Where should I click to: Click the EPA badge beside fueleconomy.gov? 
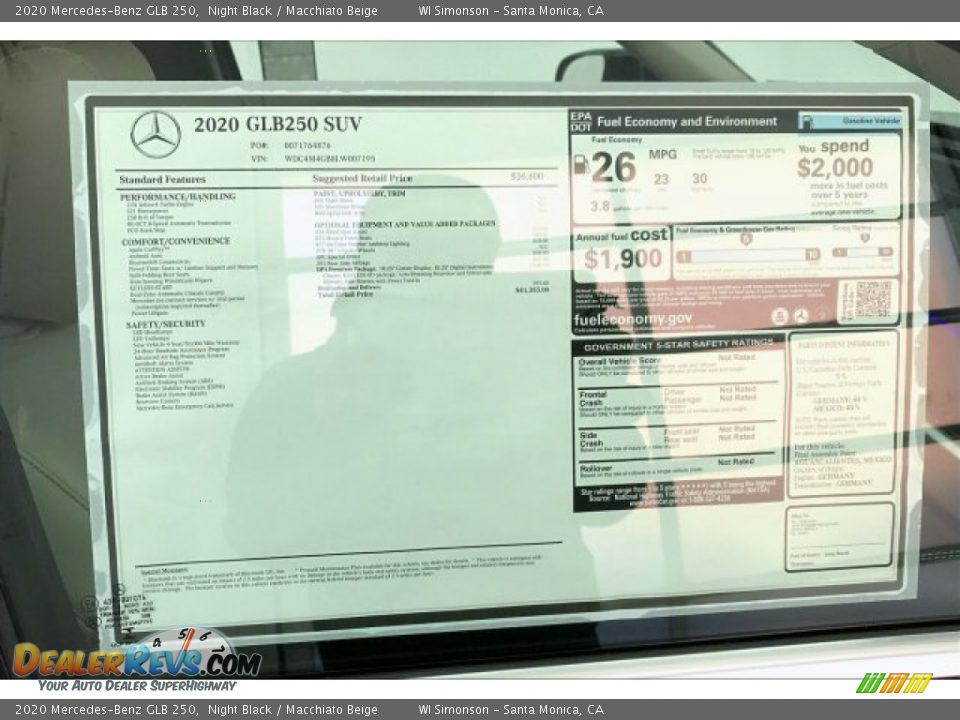[800, 315]
